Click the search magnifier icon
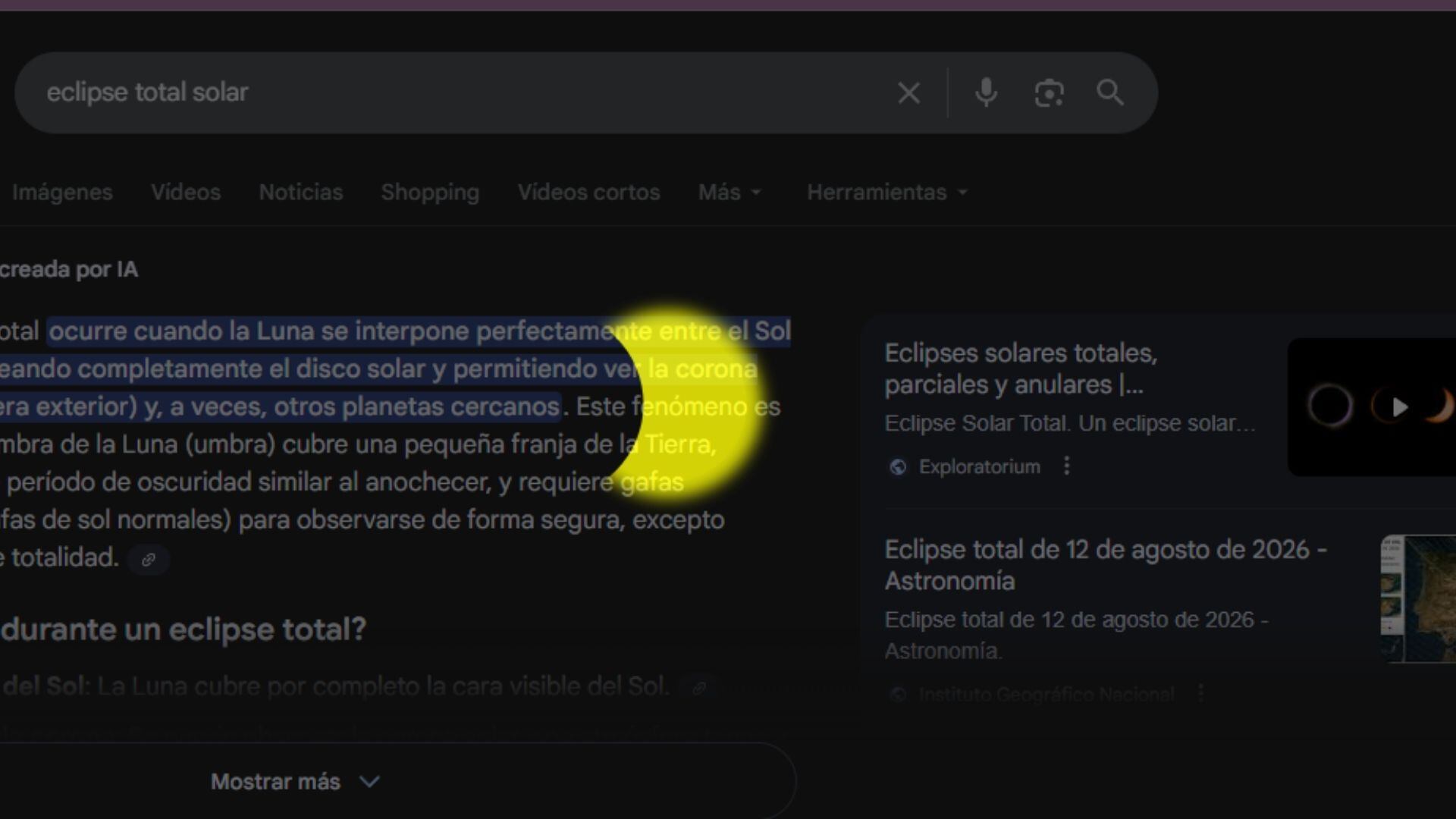The width and height of the screenshot is (1456, 819). tap(1109, 93)
